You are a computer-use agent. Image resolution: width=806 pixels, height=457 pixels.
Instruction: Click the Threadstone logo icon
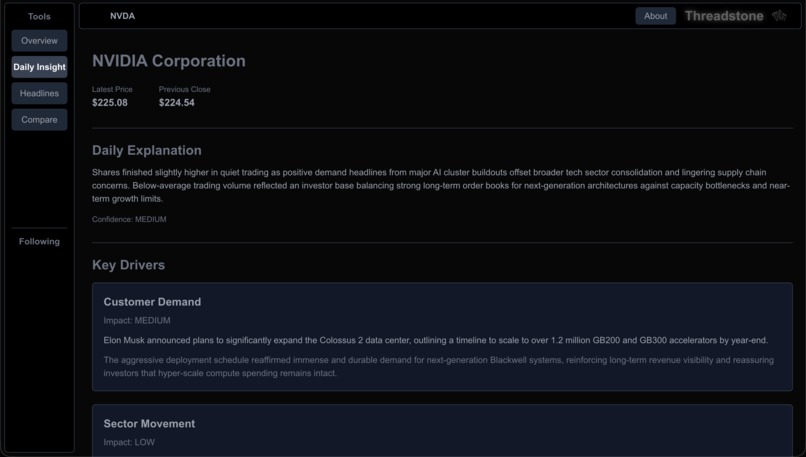tap(779, 16)
